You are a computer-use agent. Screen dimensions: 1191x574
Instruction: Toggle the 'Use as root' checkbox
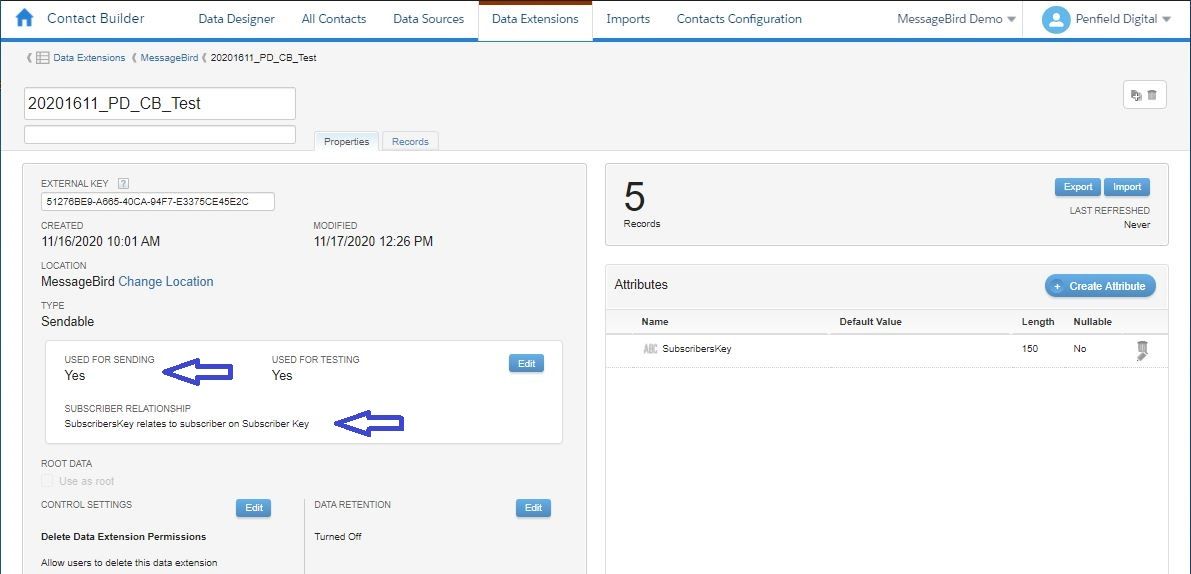(47, 481)
